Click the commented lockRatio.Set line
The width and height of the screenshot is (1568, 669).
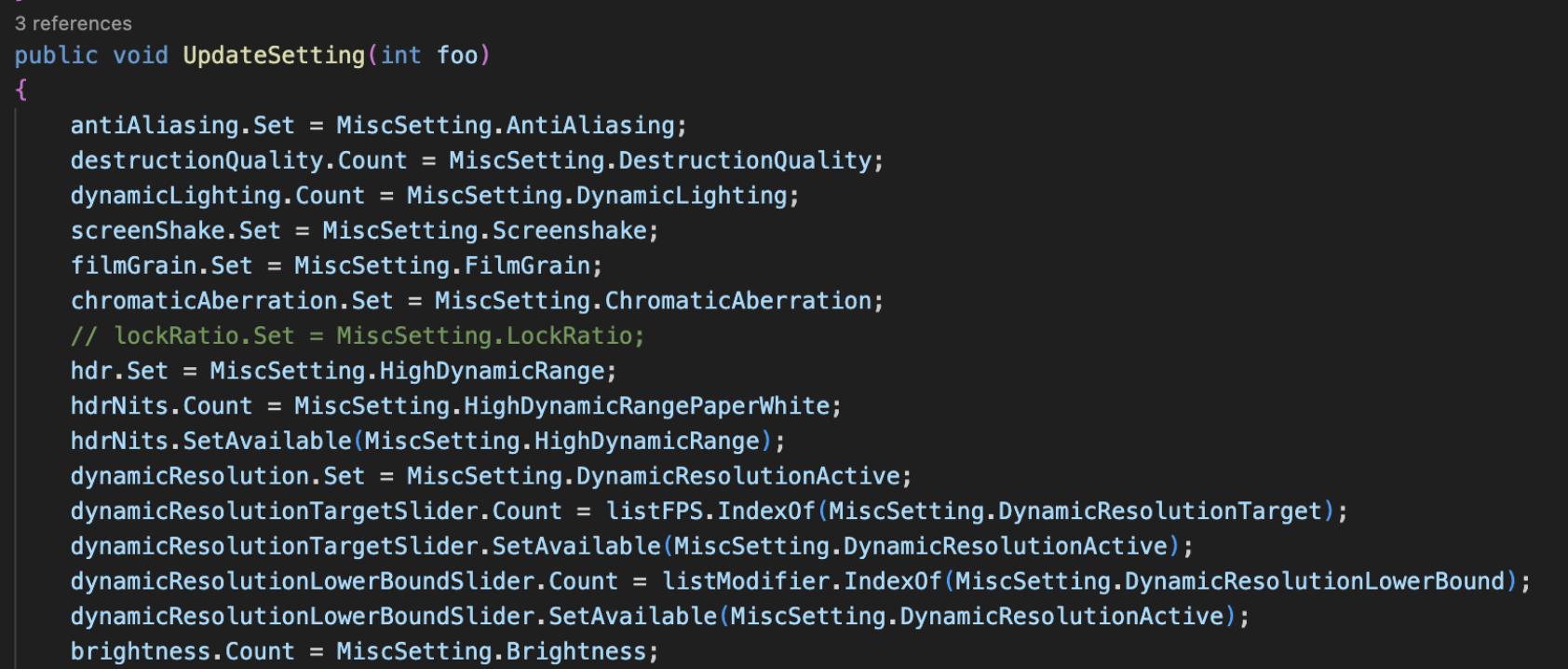point(358,335)
